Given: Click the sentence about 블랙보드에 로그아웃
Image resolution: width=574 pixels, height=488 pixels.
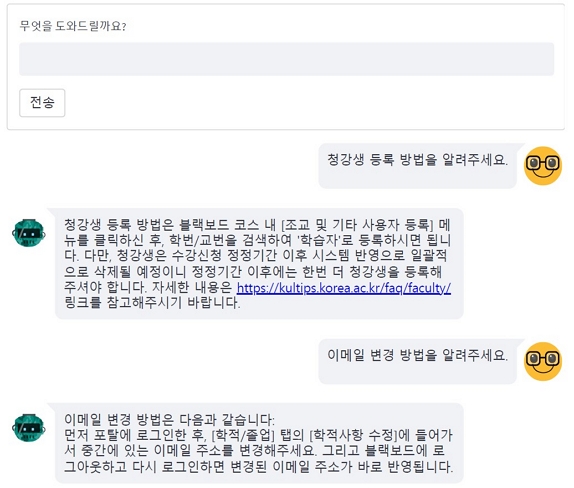Looking at the screenshot, I should [x=259, y=458].
